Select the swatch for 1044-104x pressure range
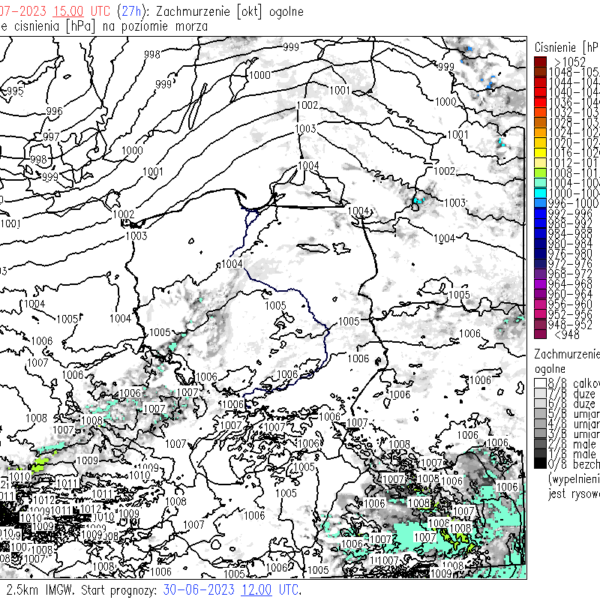 (540, 82)
